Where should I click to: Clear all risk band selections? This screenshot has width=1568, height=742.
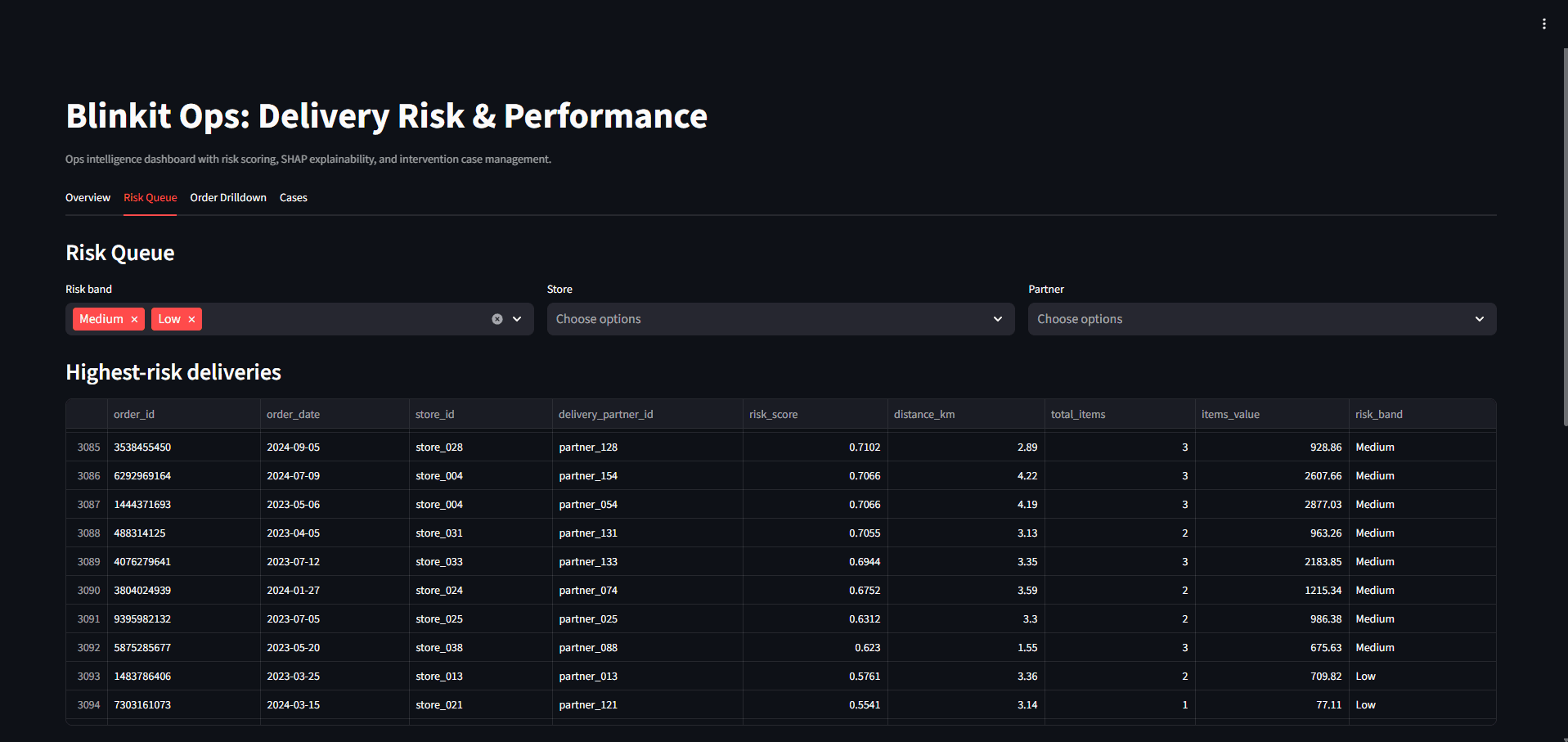(497, 319)
